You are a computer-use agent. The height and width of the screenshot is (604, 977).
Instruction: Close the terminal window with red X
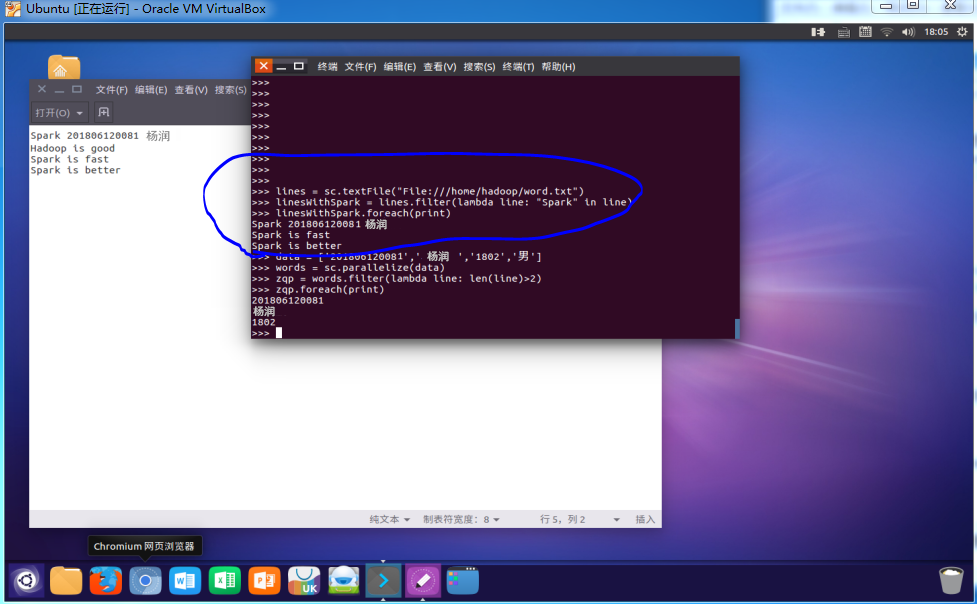point(264,66)
